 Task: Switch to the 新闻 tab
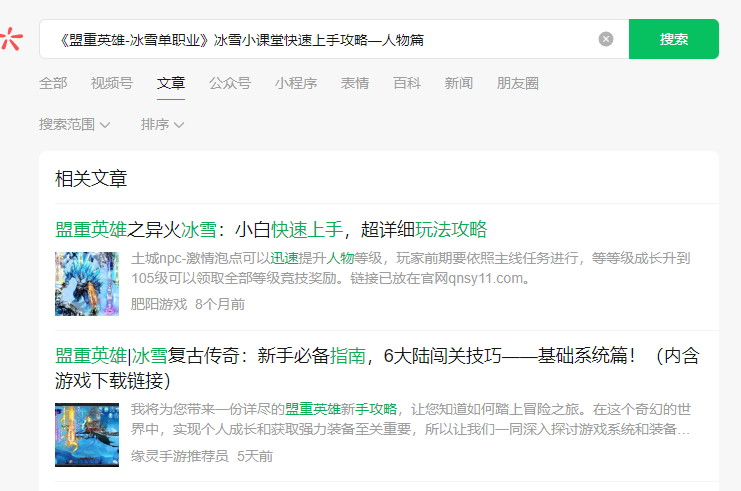(x=458, y=84)
